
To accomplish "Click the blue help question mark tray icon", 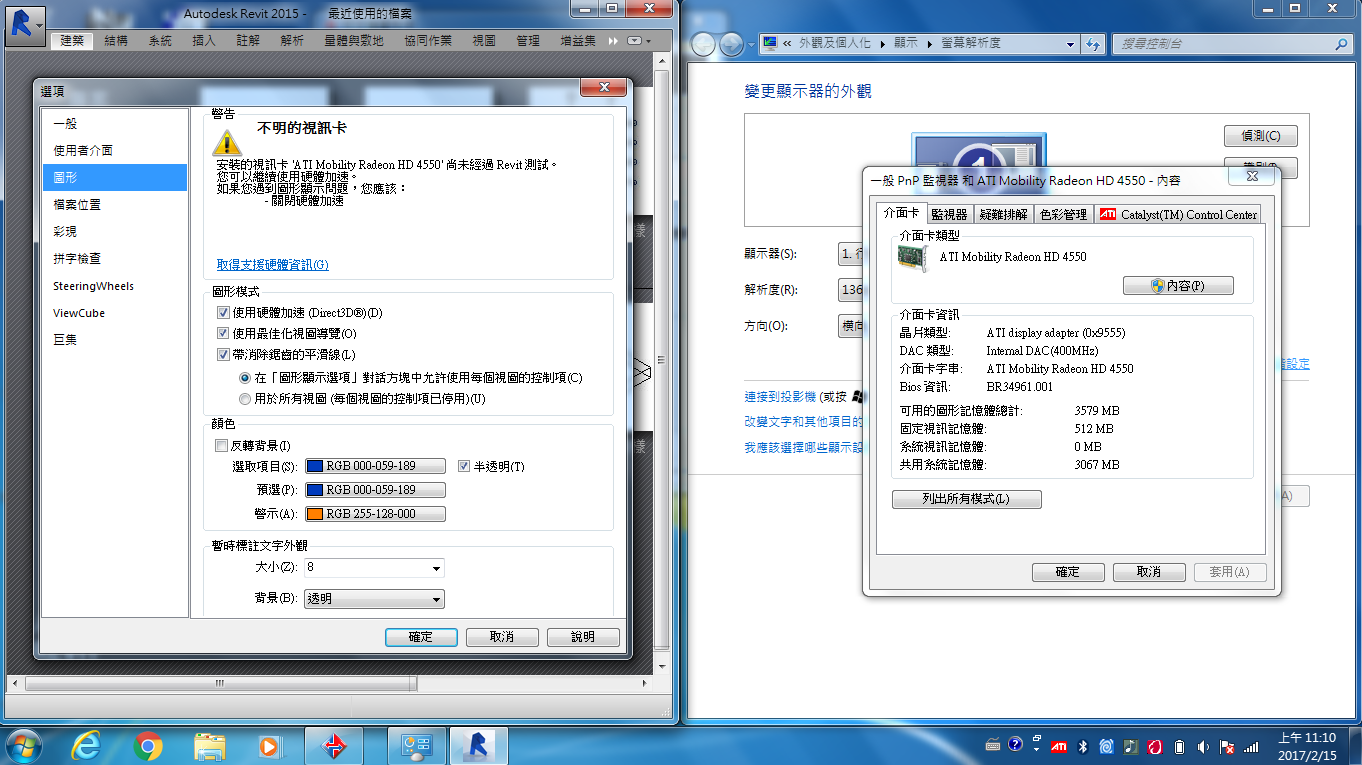I will point(1016,745).
